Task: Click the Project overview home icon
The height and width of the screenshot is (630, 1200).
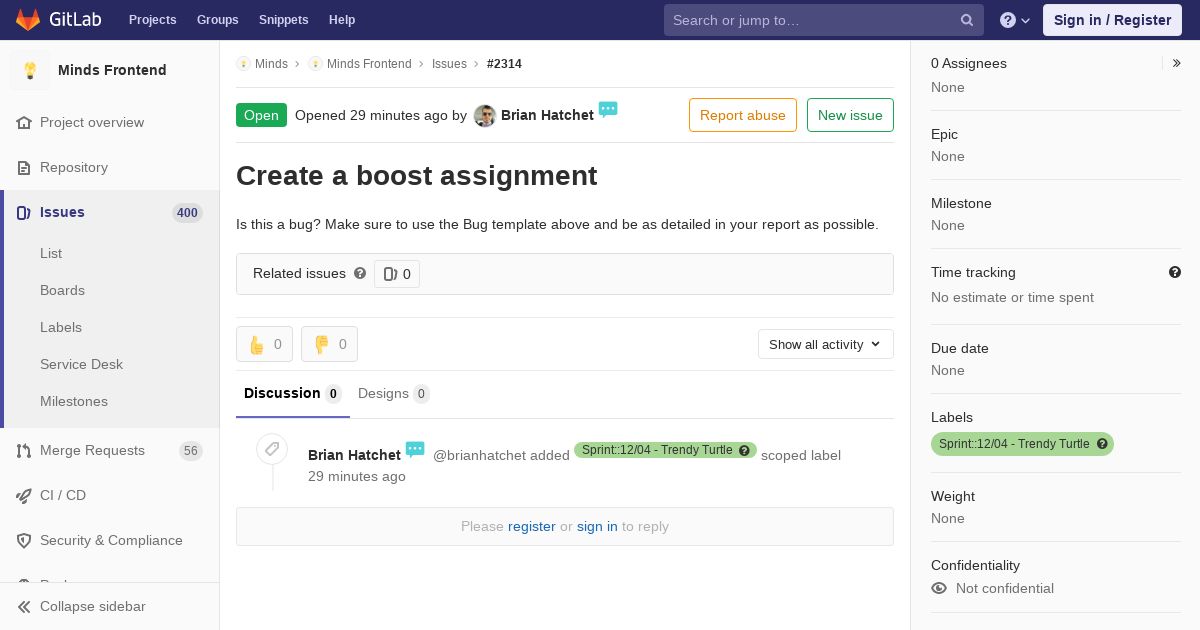Action: [x=24, y=123]
